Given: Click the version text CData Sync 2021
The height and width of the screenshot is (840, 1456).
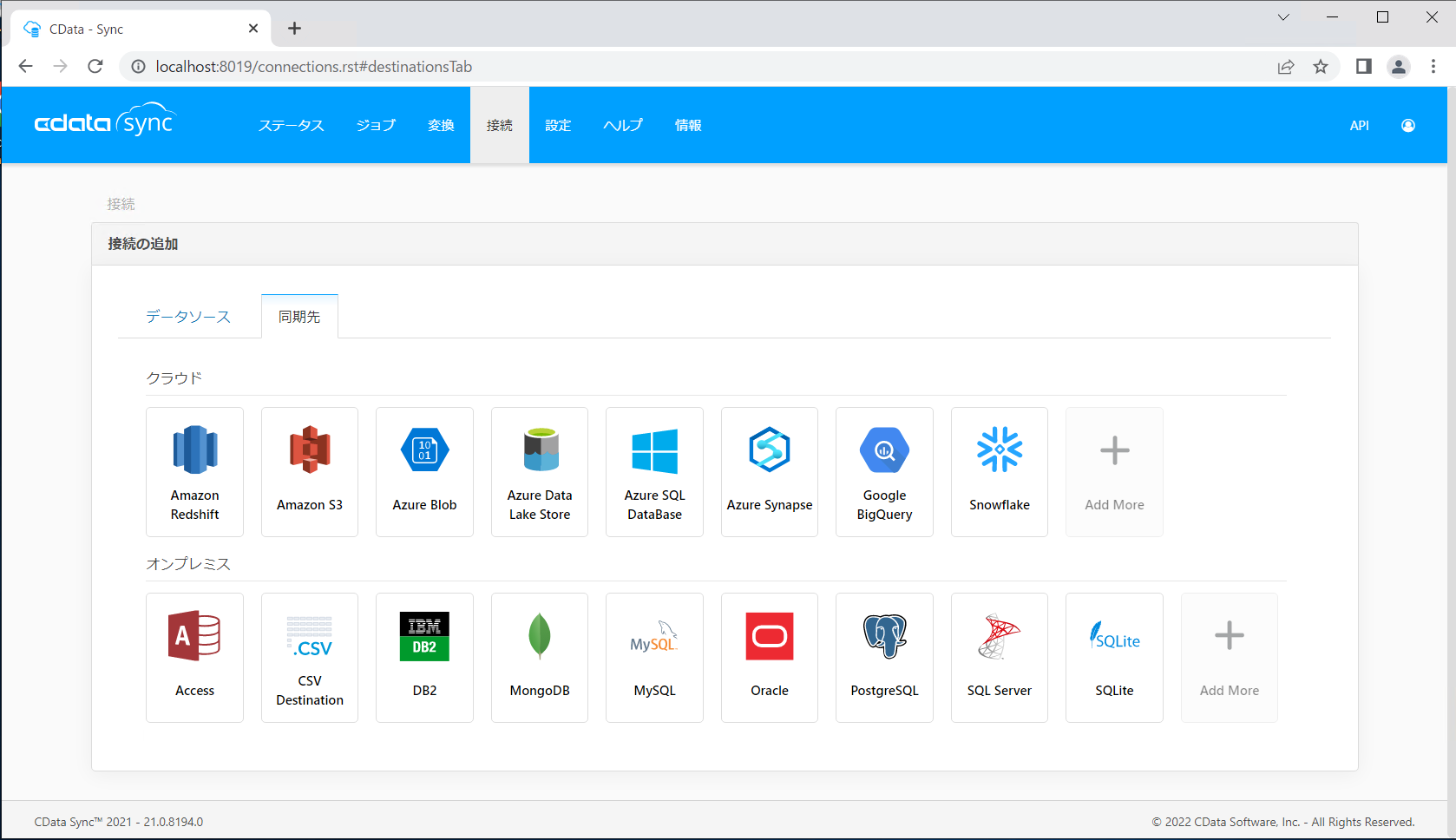Looking at the screenshot, I should click(x=119, y=822).
